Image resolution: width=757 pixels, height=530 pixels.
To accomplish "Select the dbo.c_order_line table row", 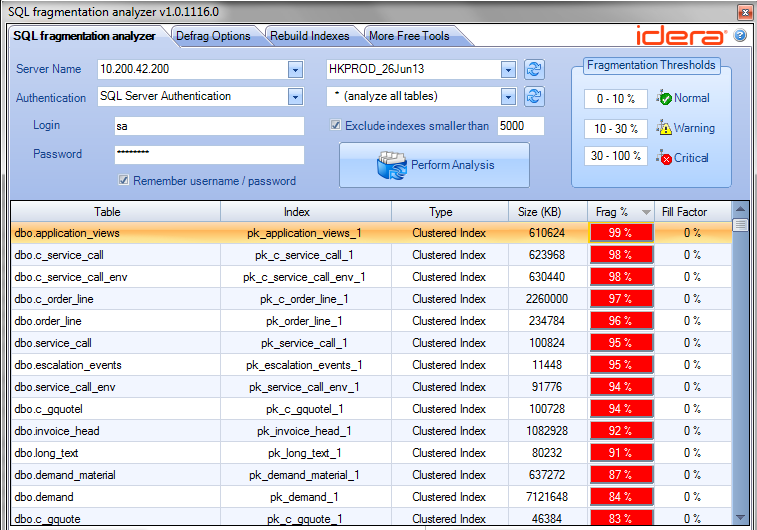I will (x=371, y=299).
